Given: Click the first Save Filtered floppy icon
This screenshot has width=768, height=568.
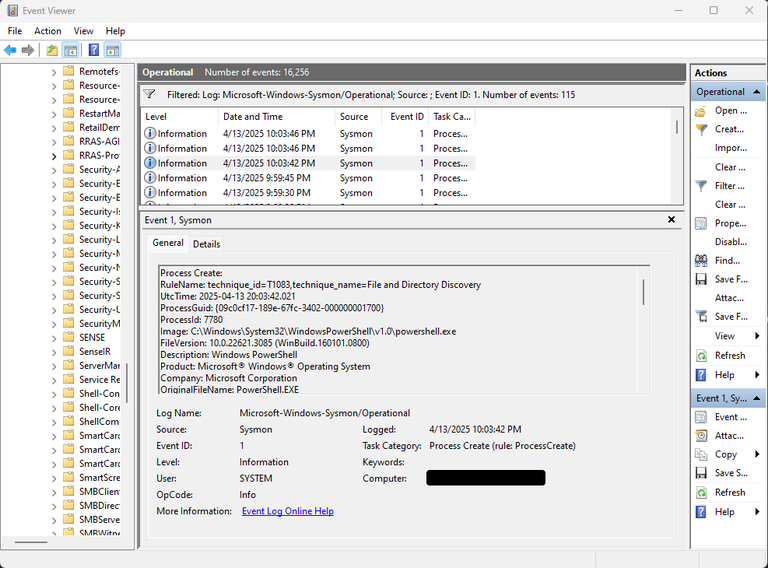Looking at the screenshot, I should click(701, 279).
